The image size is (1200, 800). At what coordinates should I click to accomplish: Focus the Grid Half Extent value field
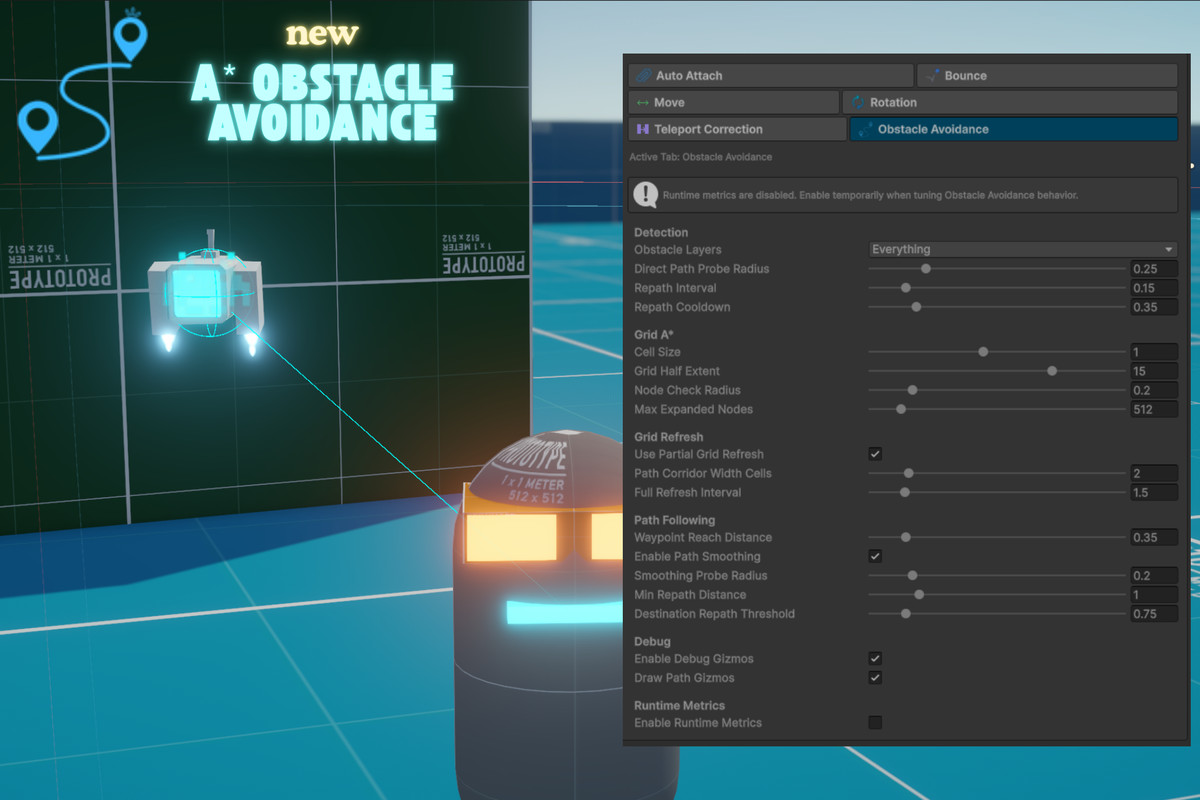pyautogui.click(x=1154, y=371)
